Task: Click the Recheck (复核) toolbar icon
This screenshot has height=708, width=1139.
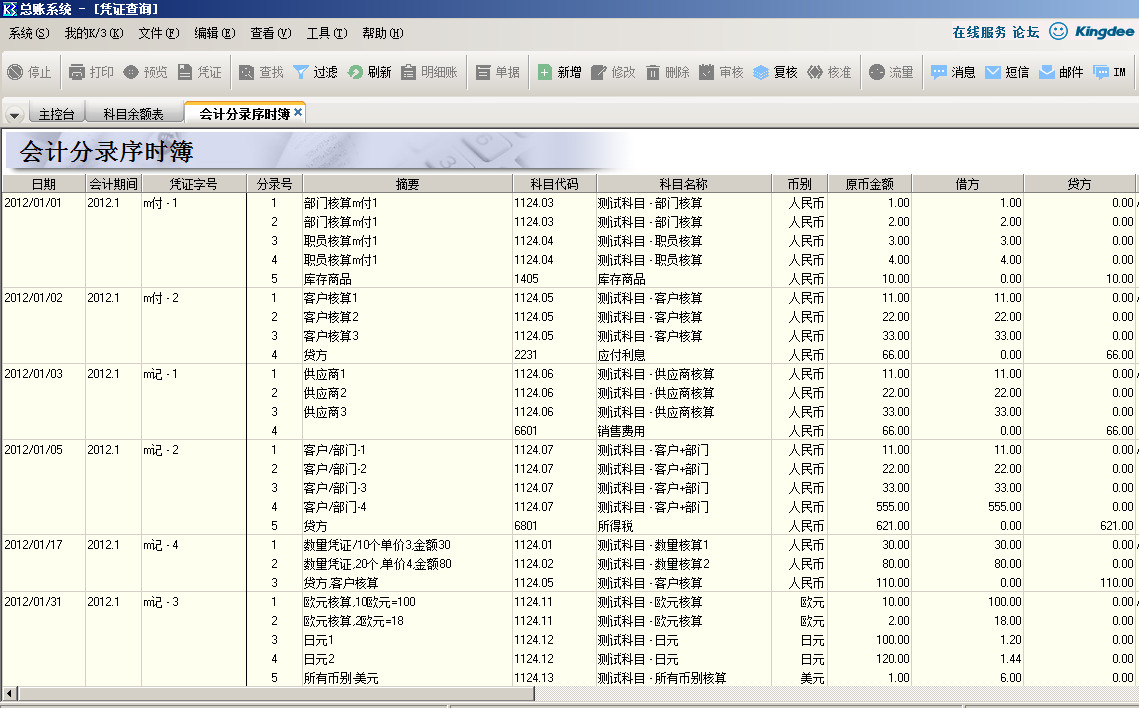Action: (x=761, y=72)
